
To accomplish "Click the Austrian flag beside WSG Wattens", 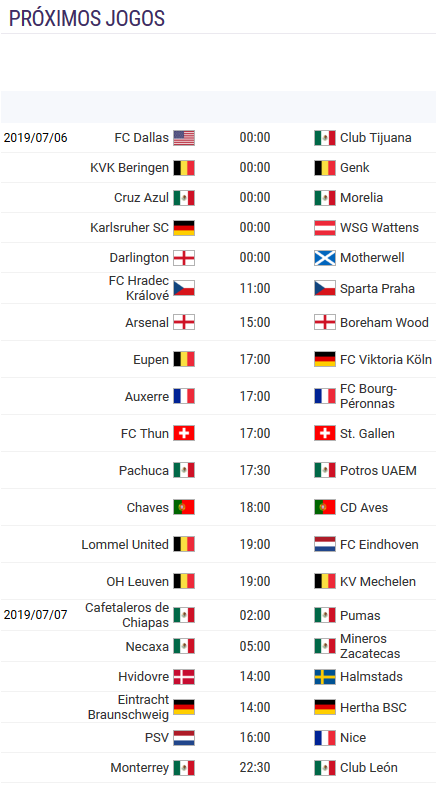I will tap(324, 228).
